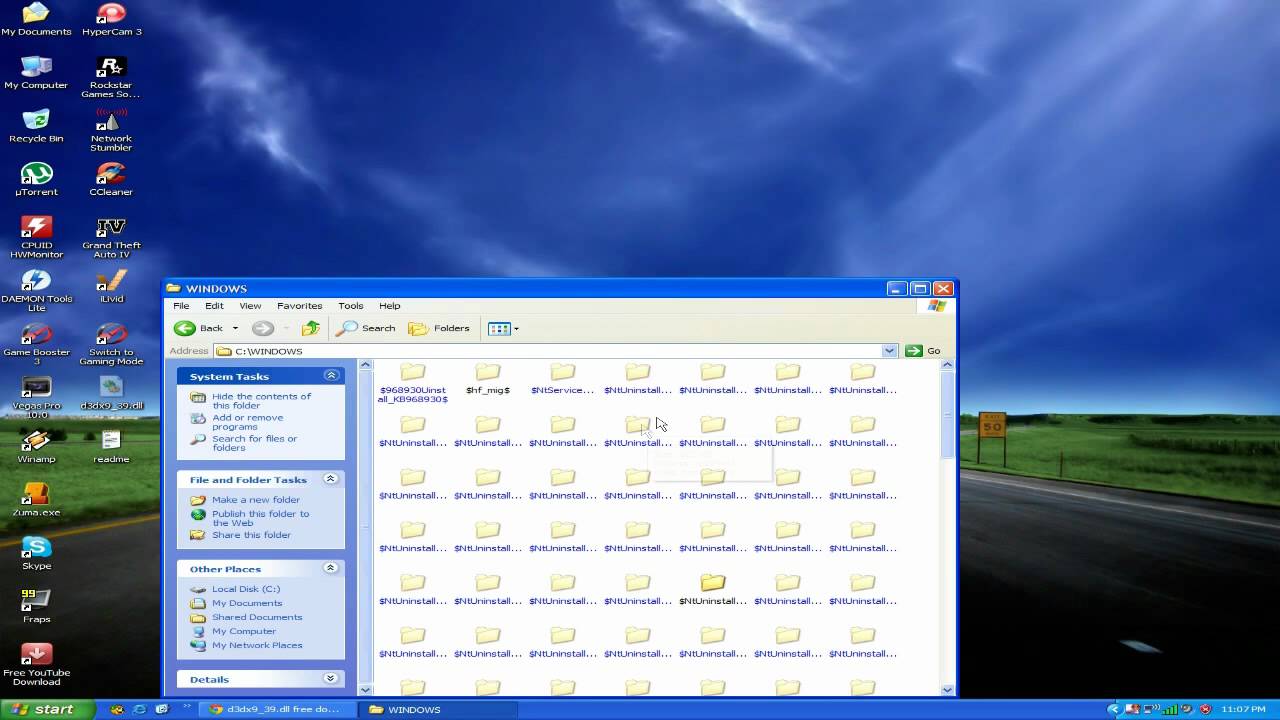1280x720 pixels.
Task: Click the Internet Explorer quick launch icon
Action: click(x=139, y=709)
